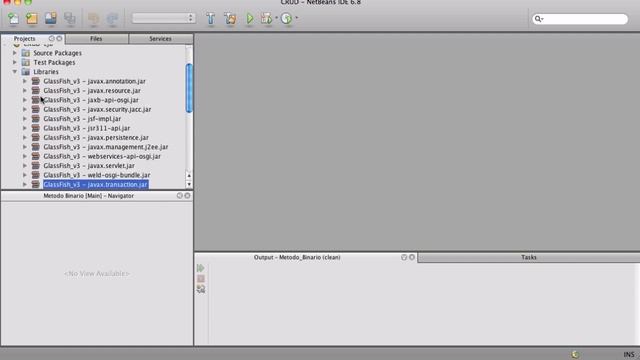Click the Undo toolbar icon
Viewport: 640px width, 360px height.
[93, 18]
